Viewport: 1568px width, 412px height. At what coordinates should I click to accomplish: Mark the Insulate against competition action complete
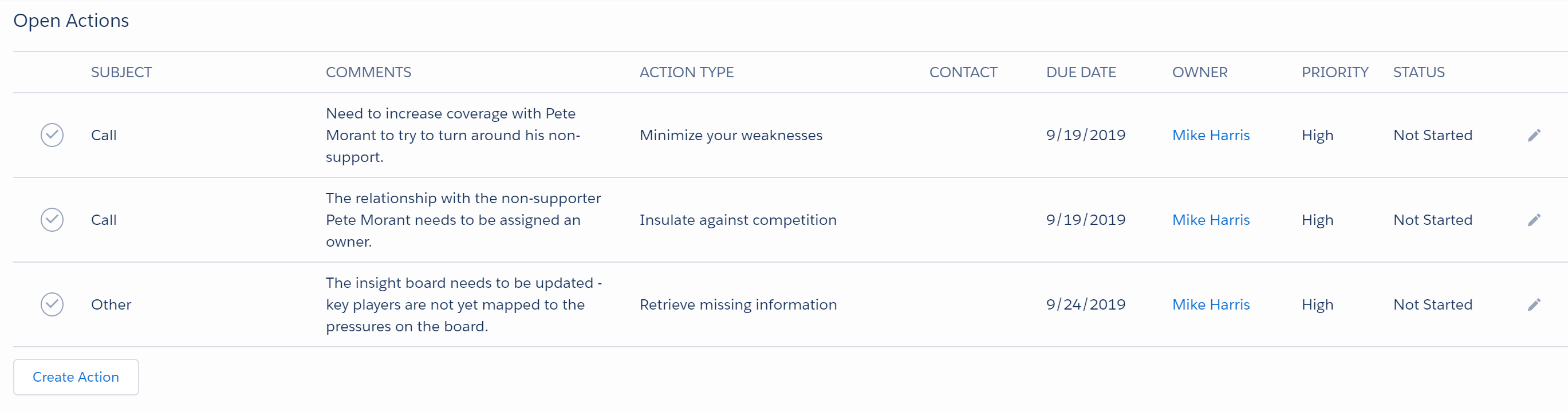pos(52,220)
